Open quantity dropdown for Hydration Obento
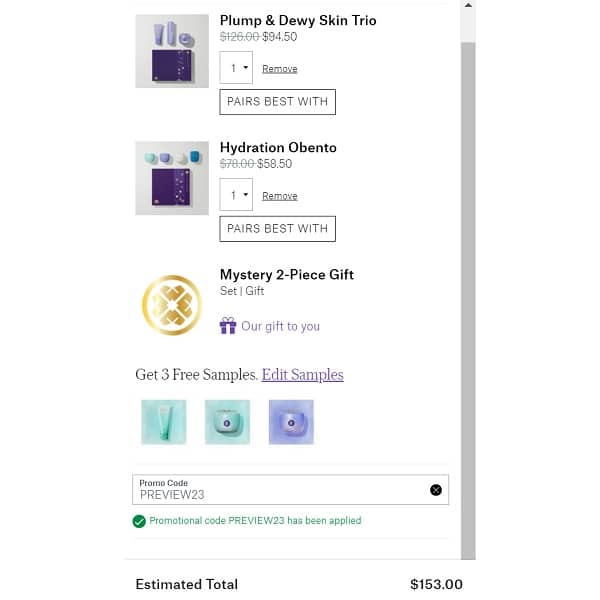 pyautogui.click(x=236, y=195)
